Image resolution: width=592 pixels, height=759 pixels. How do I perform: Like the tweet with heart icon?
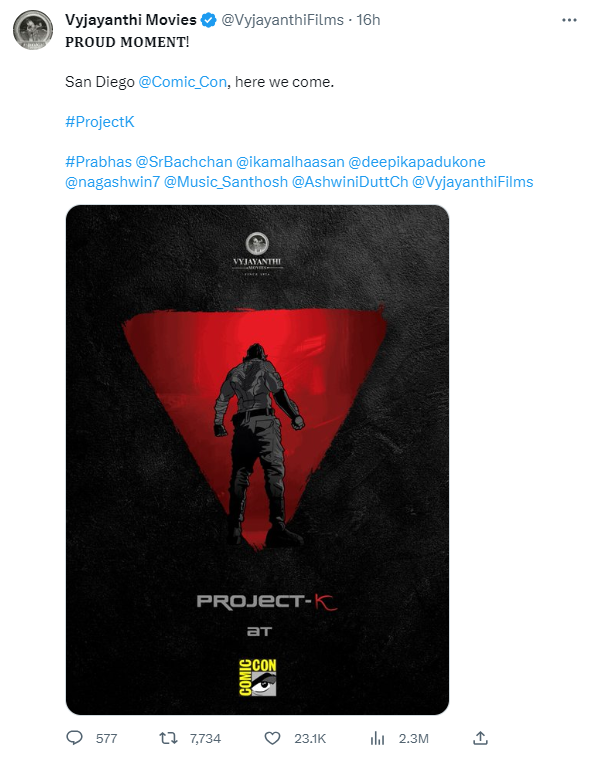click(273, 738)
